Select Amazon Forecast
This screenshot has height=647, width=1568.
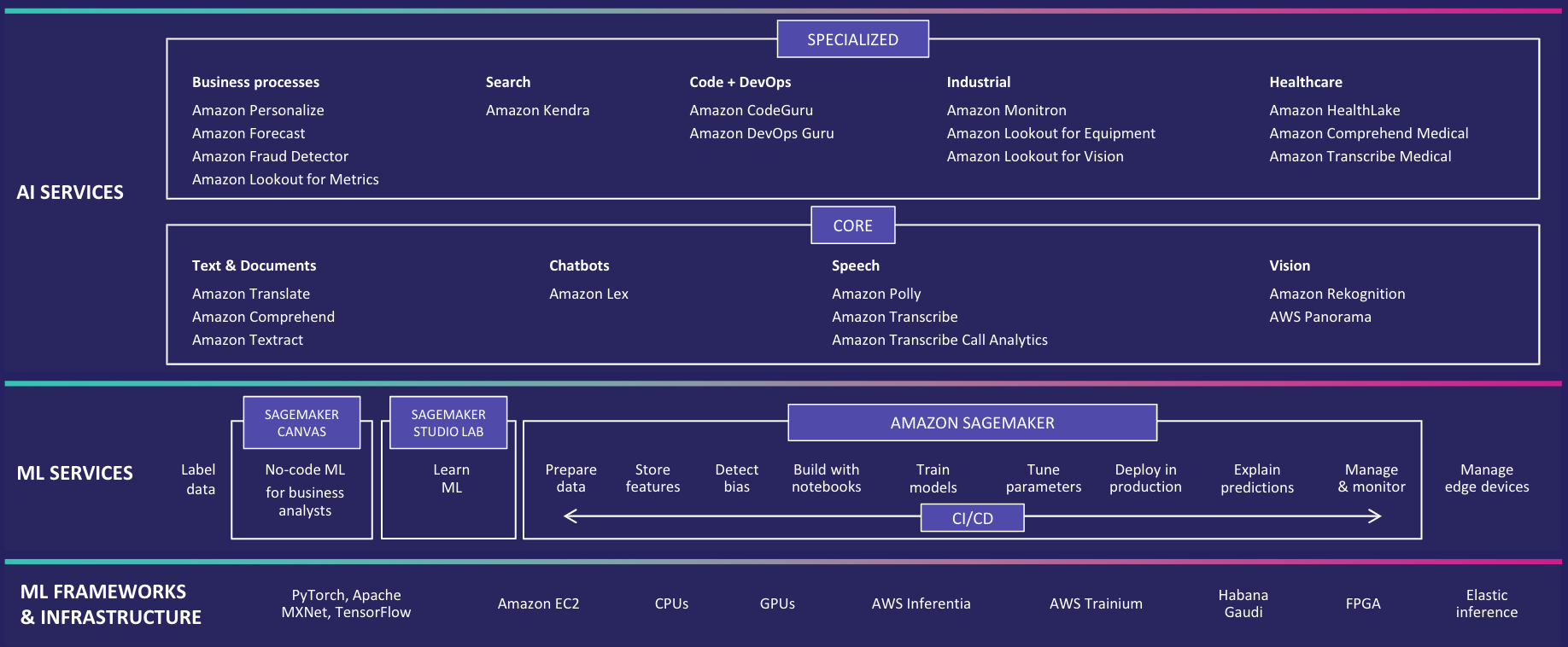click(249, 133)
